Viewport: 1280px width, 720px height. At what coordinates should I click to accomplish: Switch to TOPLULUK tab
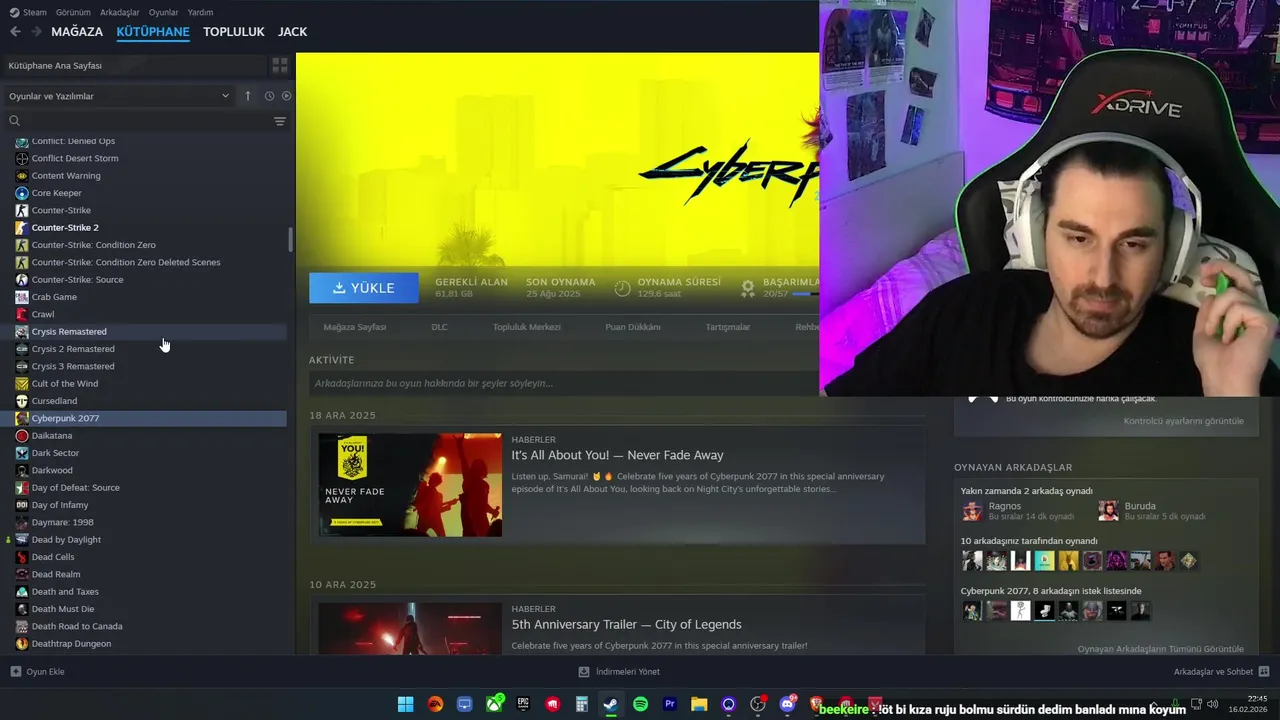click(x=233, y=32)
